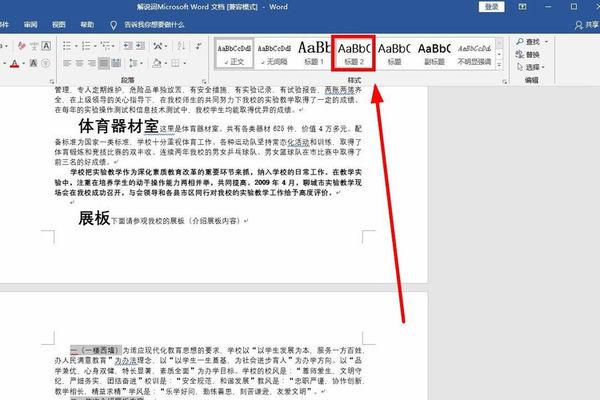600x400 pixels.
Task: Switch to the 审阅 (Review) tab
Action: [x=30, y=25]
